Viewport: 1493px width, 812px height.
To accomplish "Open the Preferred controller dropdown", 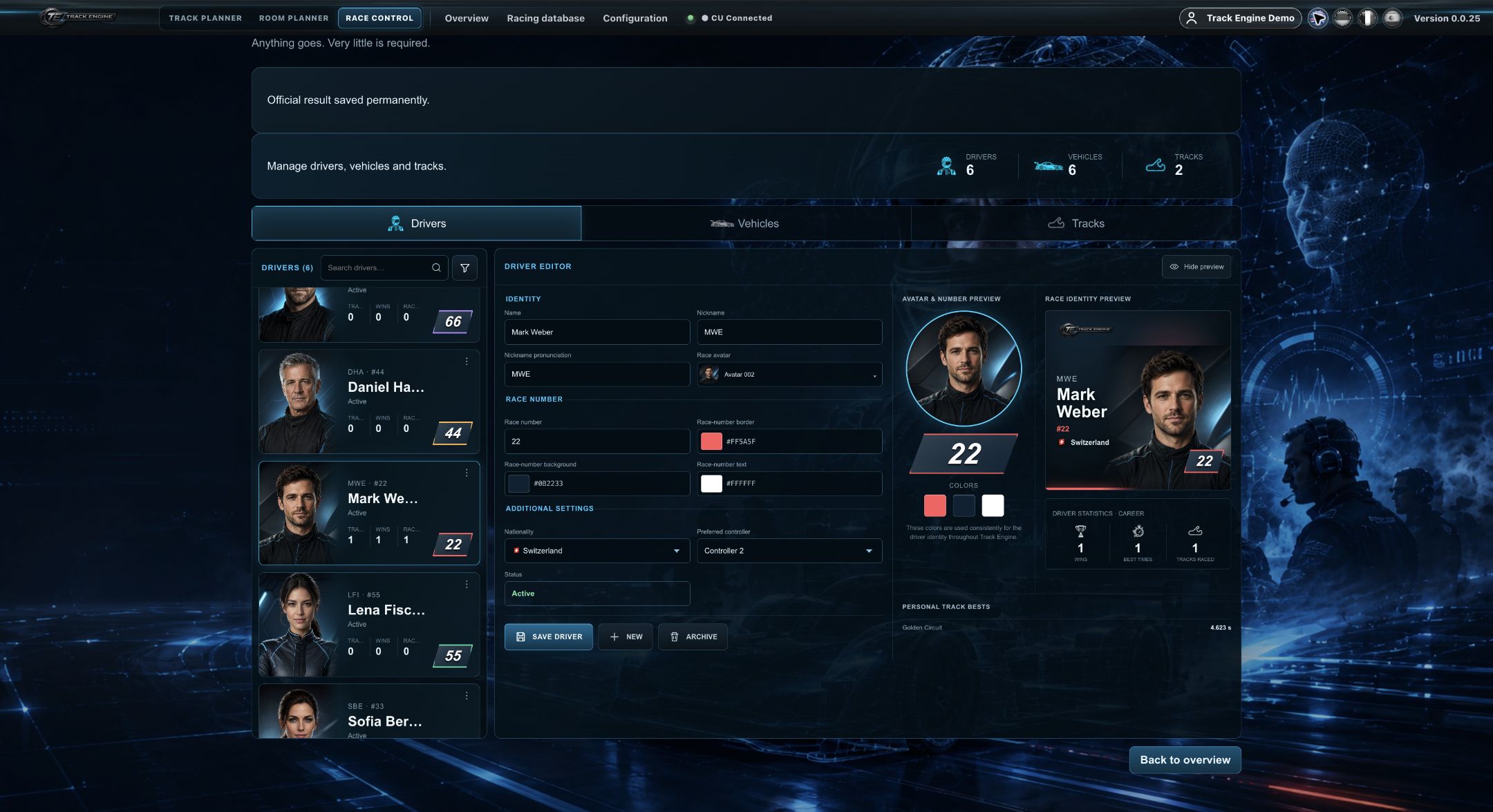I will [789, 551].
